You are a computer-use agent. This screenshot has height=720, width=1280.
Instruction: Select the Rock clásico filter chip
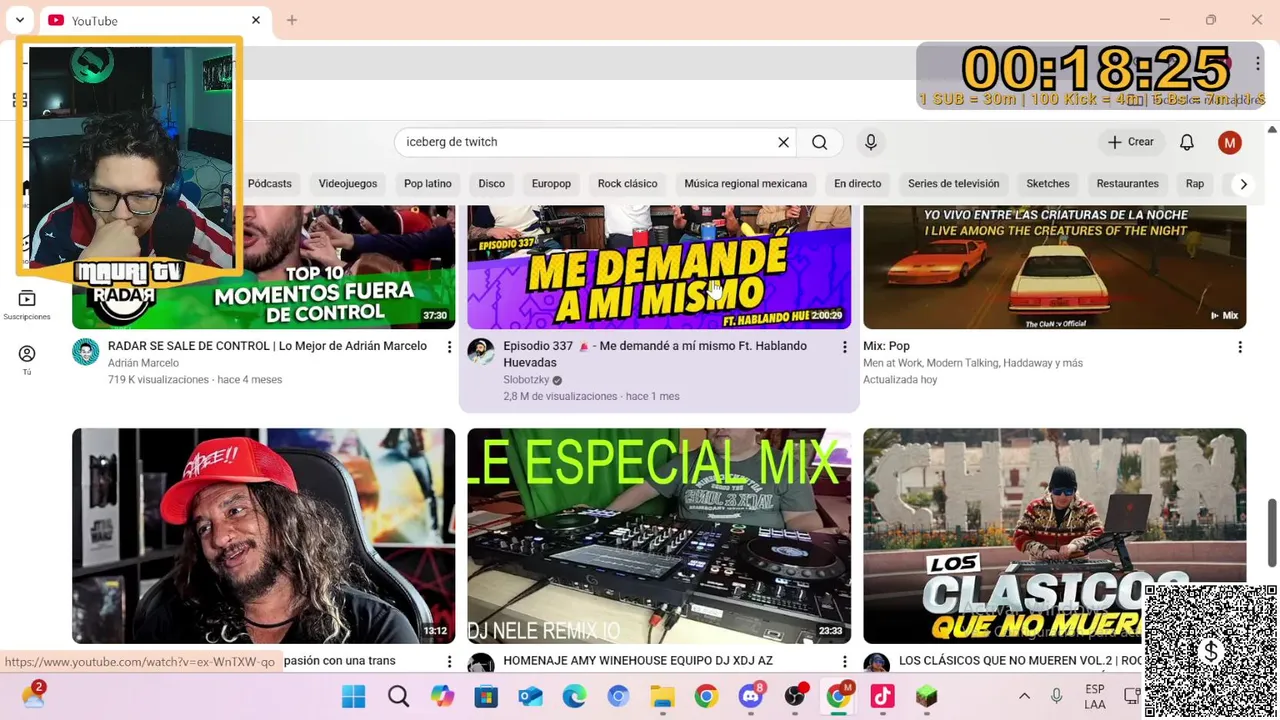coord(628,184)
